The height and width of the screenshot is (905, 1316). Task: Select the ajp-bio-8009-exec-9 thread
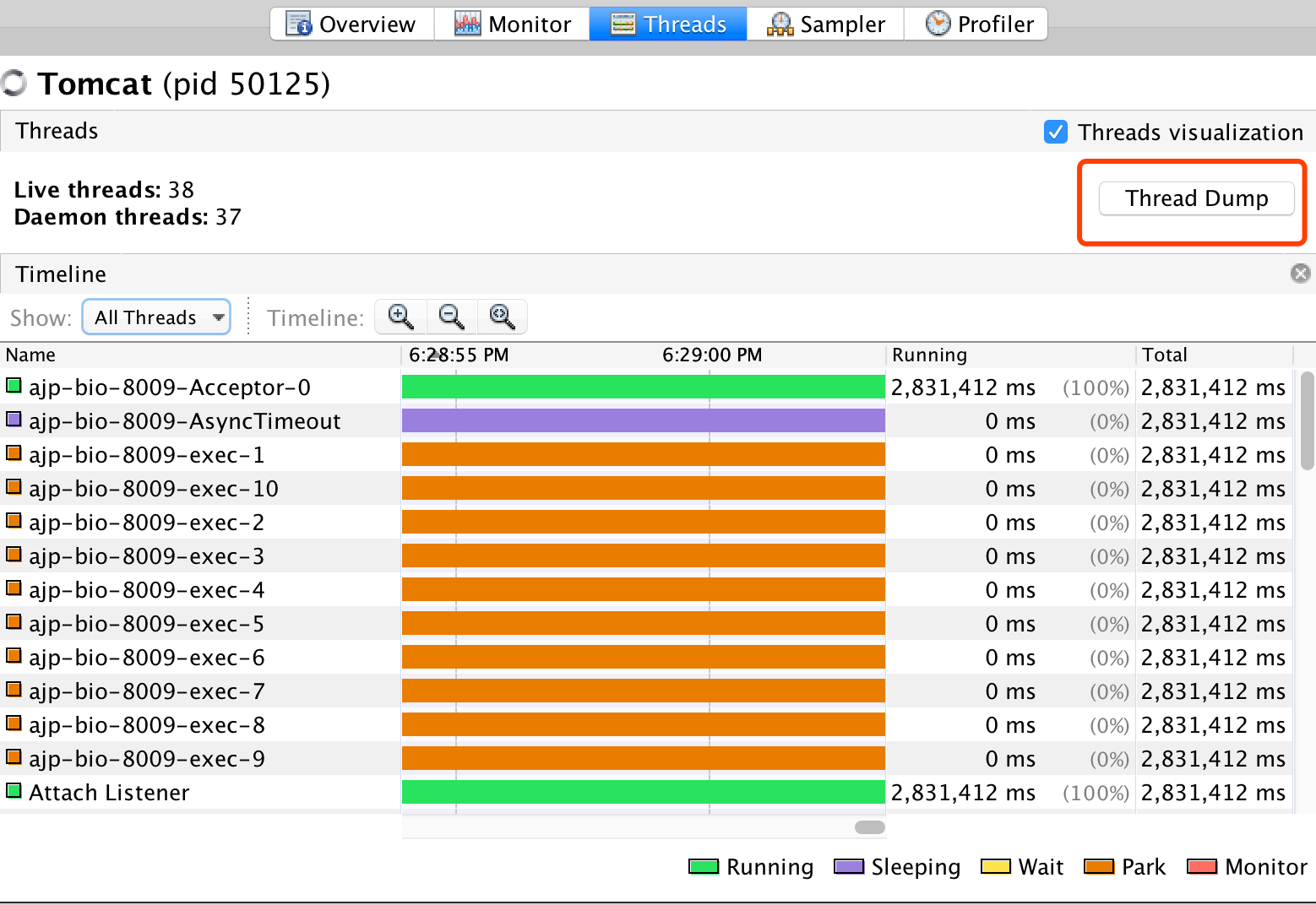point(646,759)
